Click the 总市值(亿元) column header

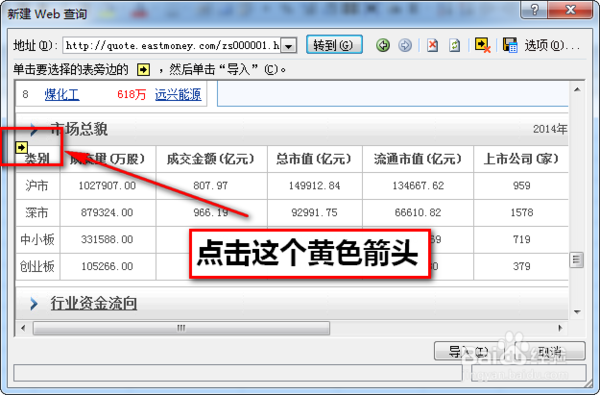314,159
